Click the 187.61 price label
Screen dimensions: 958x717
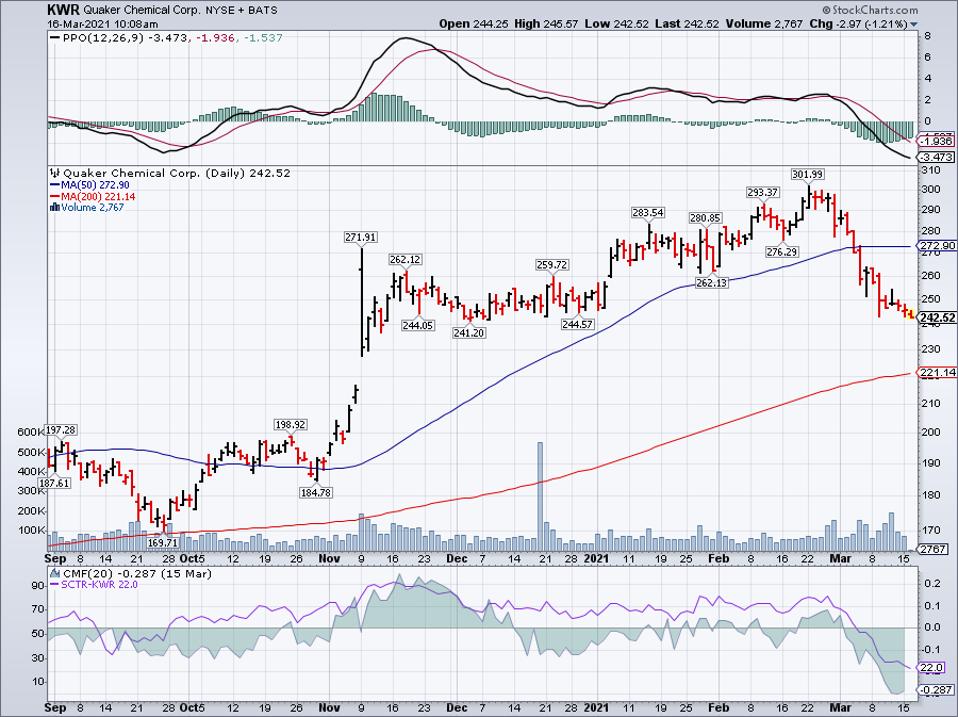point(54,483)
